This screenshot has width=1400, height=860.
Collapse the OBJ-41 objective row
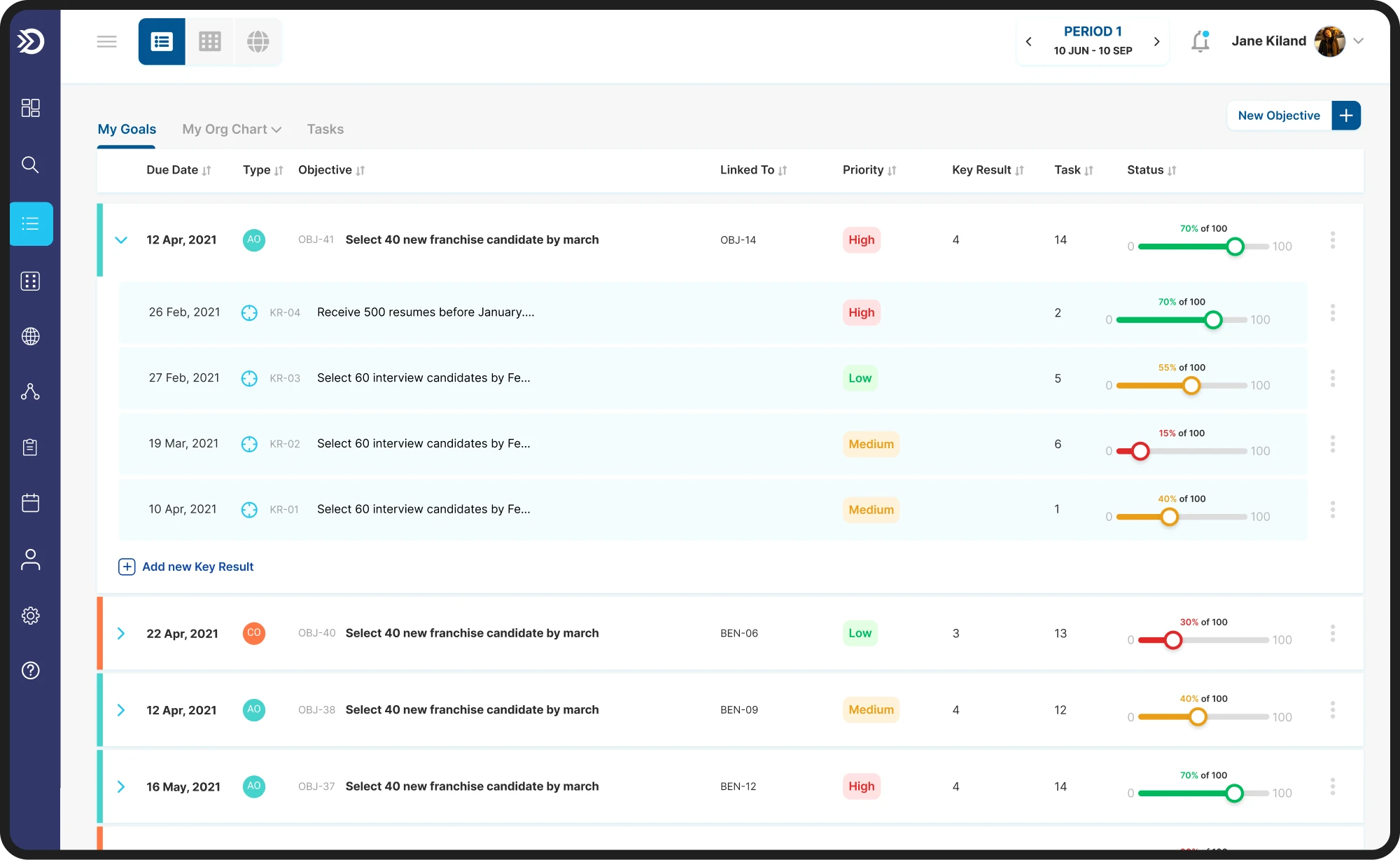[121, 240]
